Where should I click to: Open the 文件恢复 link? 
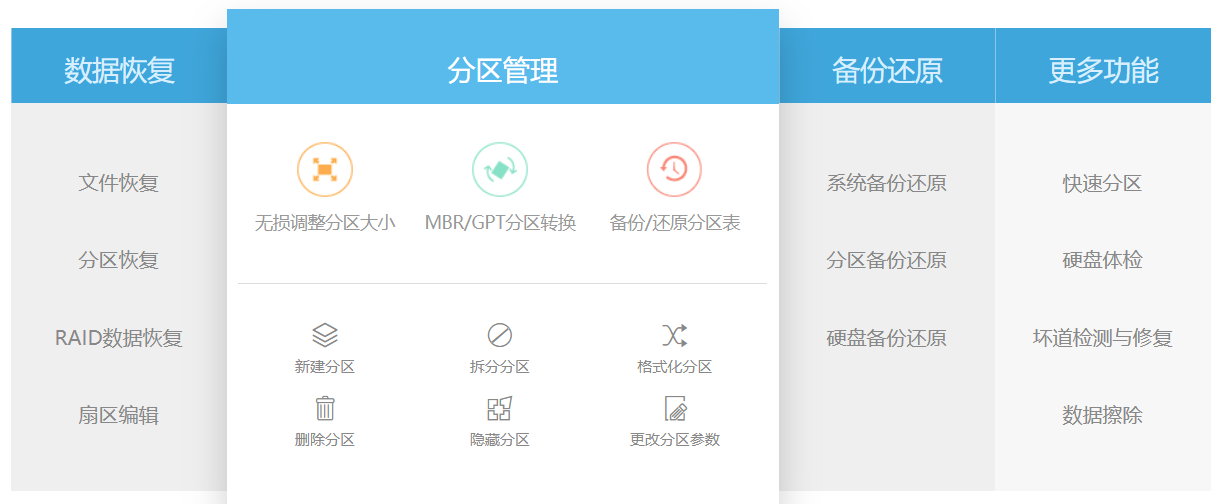click(119, 183)
